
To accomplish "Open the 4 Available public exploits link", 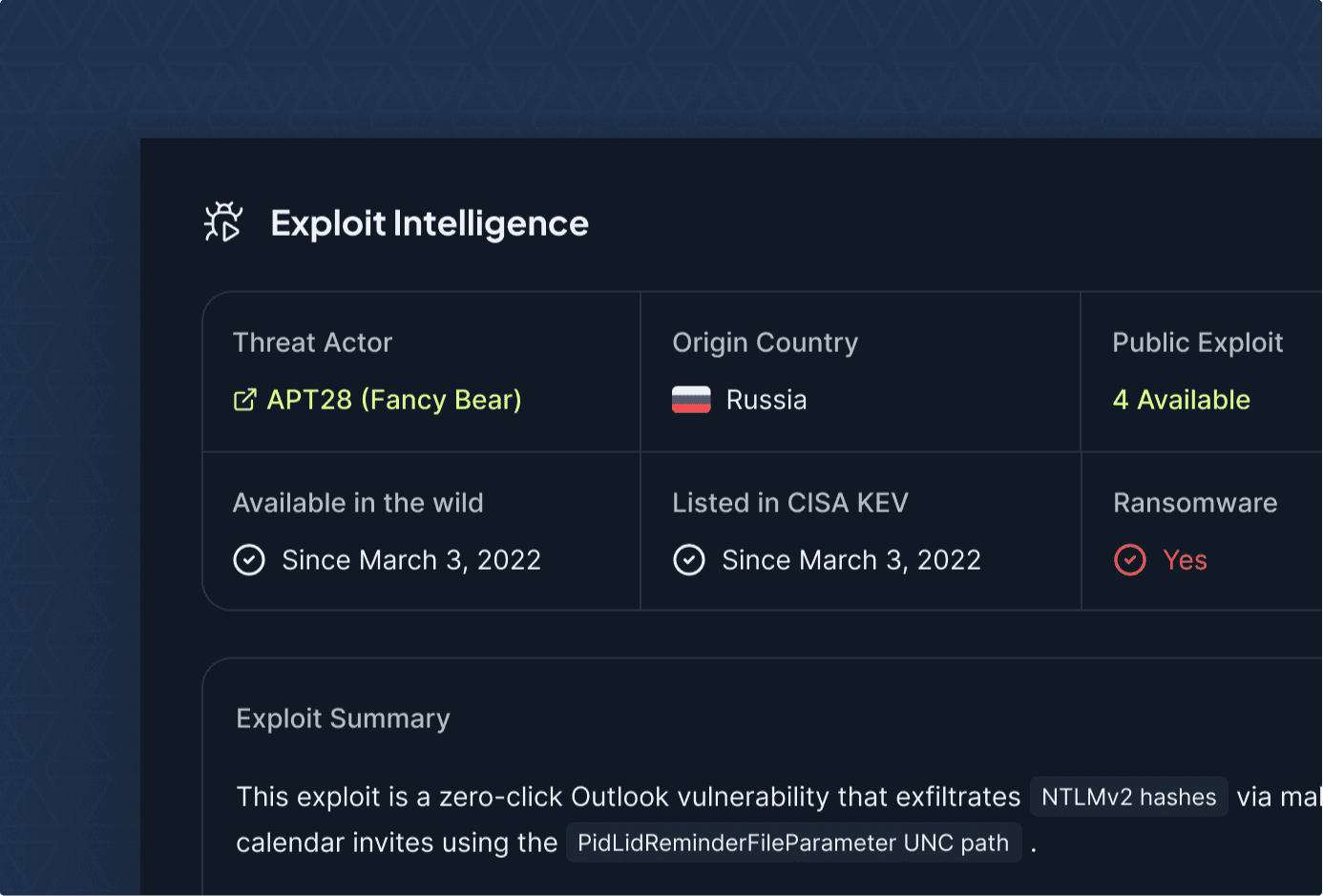I will [x=1181, y=400].
